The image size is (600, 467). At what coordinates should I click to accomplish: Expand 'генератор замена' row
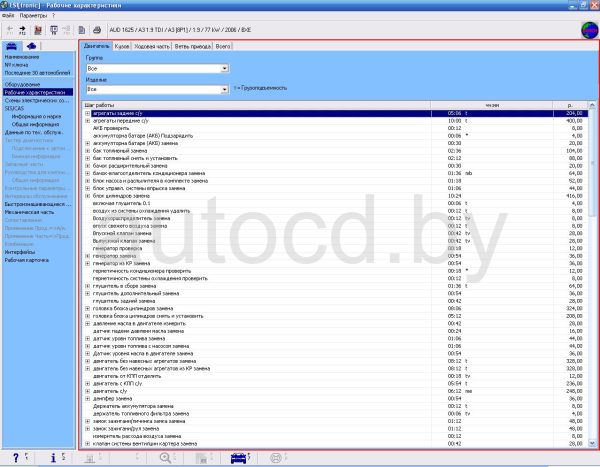[x=88, y=256]
